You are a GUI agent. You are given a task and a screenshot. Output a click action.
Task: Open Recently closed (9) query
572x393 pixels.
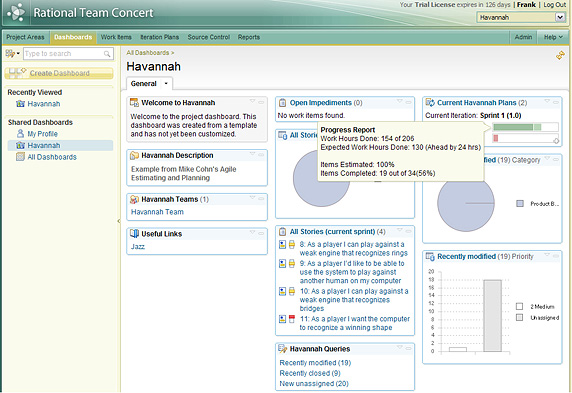[310, 373]
